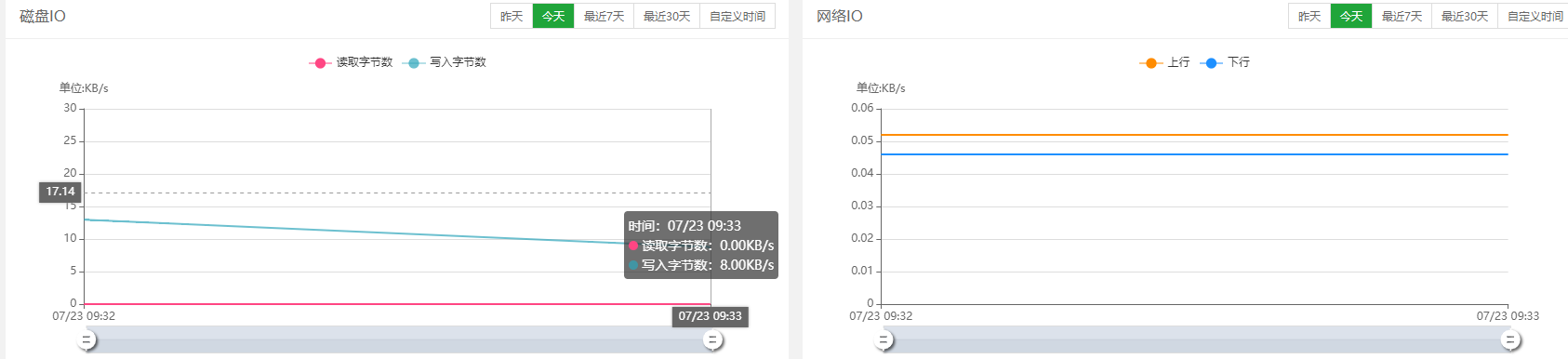Toggle 下行 legend series in network chart
The height and width of the screenshot is (359, 1568).
[1225, 62]
